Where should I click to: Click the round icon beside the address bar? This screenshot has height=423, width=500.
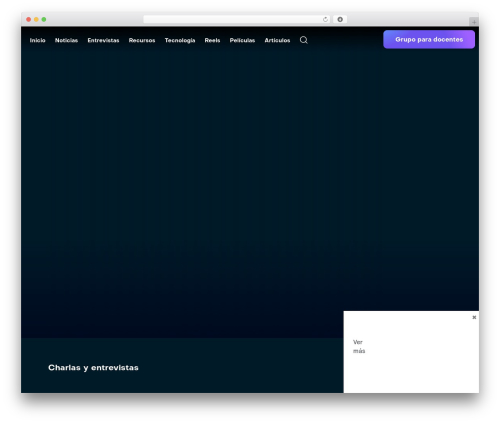340,20
